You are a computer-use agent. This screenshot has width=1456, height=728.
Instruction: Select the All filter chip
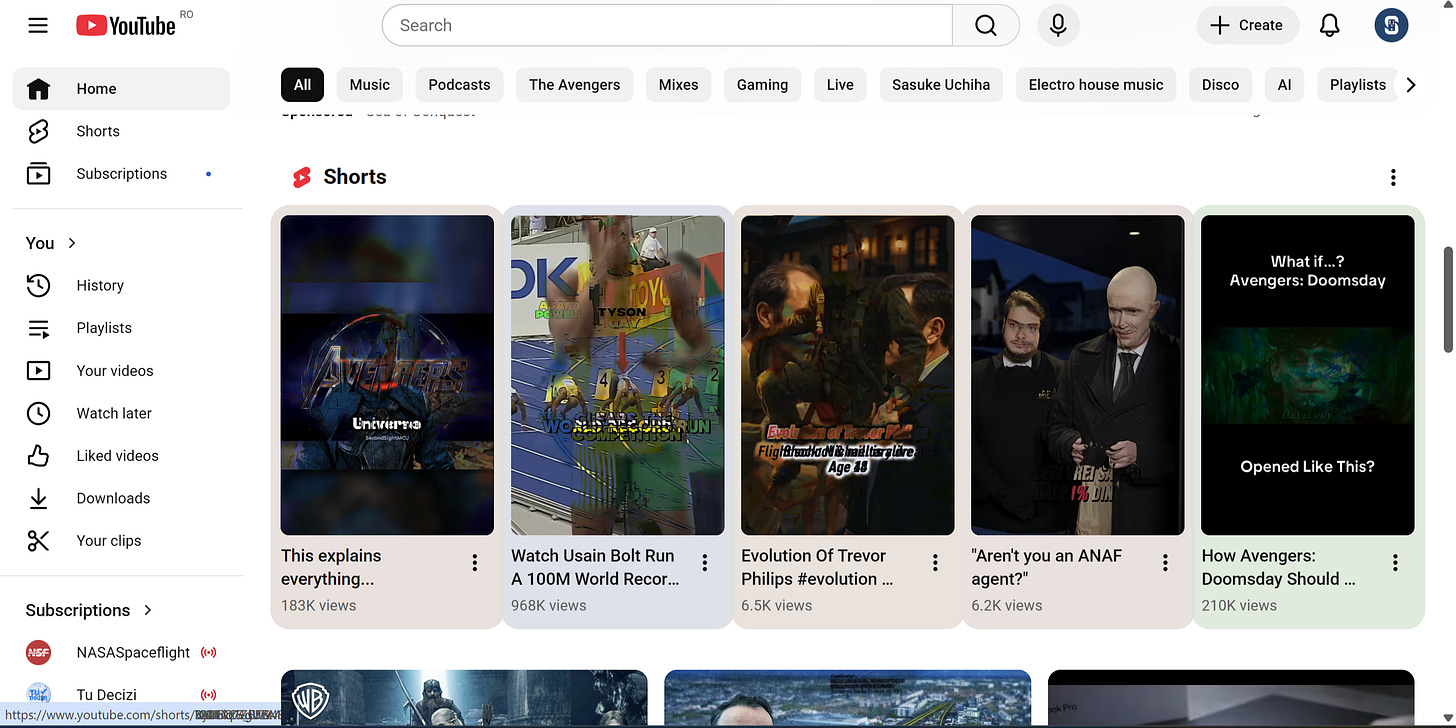point(303,85)
